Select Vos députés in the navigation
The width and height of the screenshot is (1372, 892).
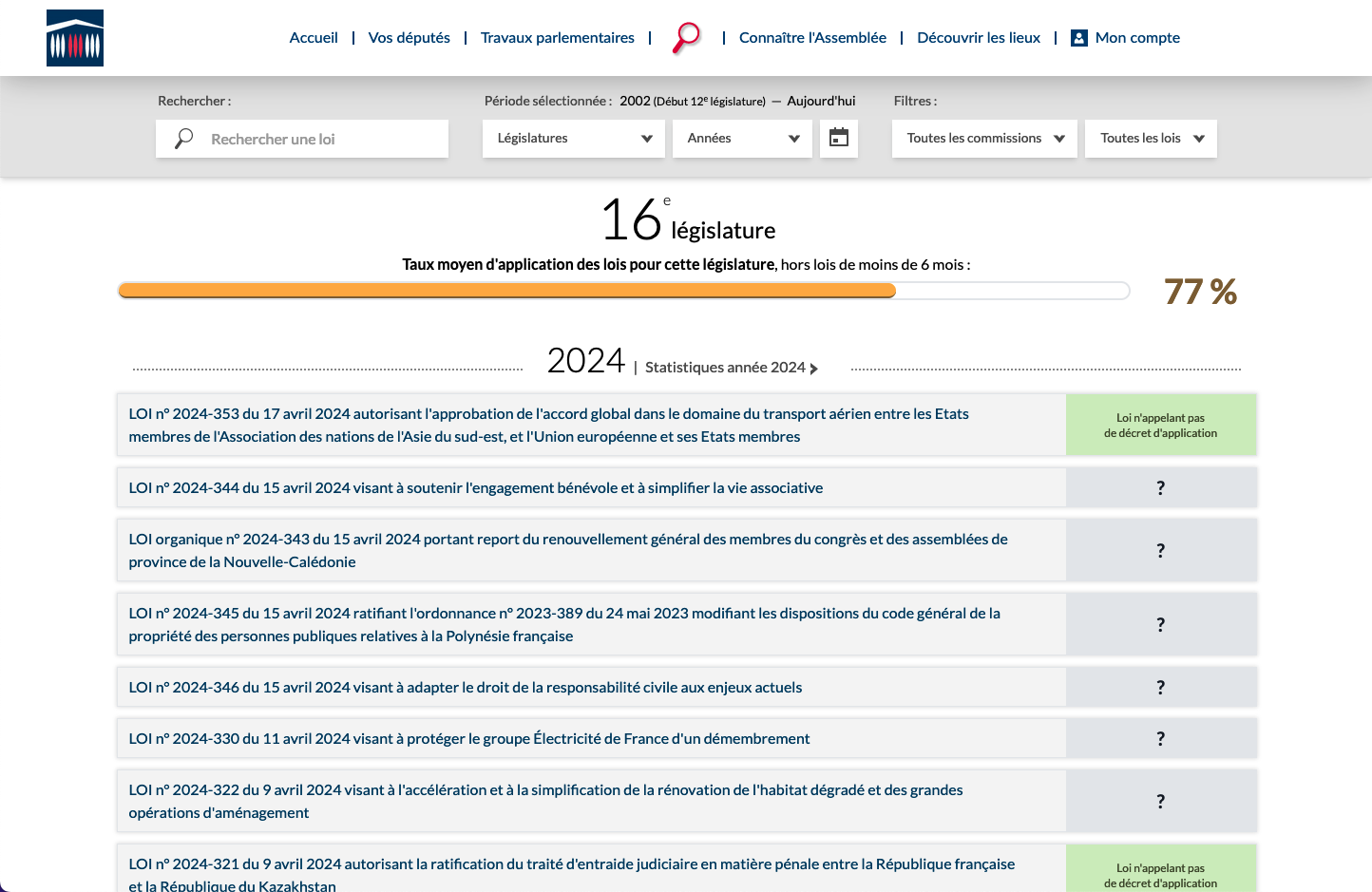pos(409,38)
